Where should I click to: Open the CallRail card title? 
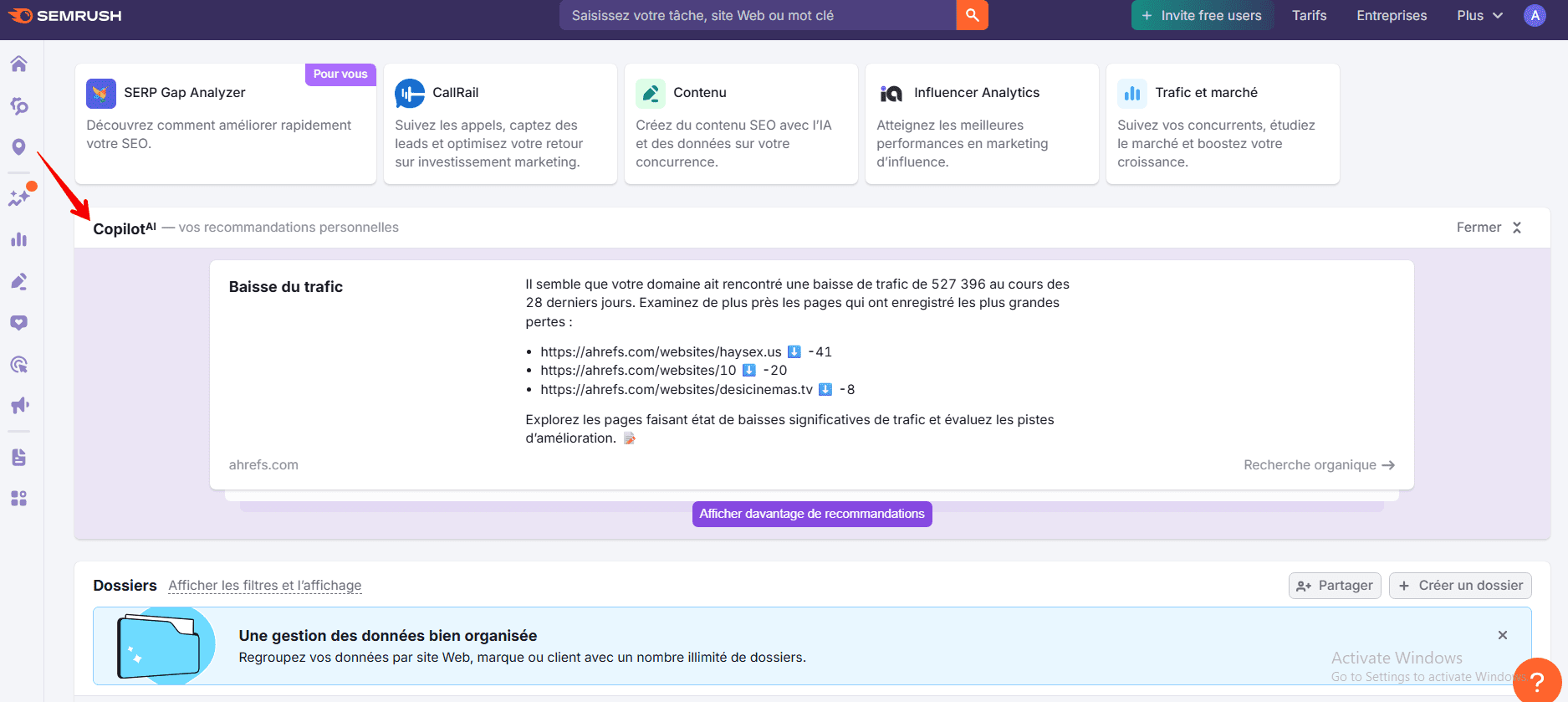[x=456, y=93]
